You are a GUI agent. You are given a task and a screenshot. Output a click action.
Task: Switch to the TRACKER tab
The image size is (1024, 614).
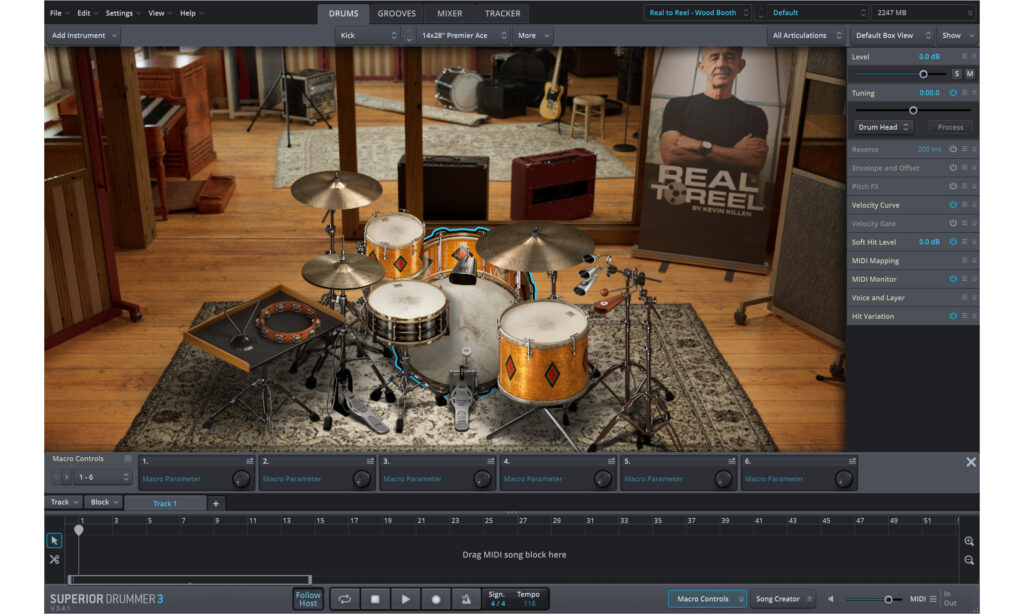tap(502, 13)
